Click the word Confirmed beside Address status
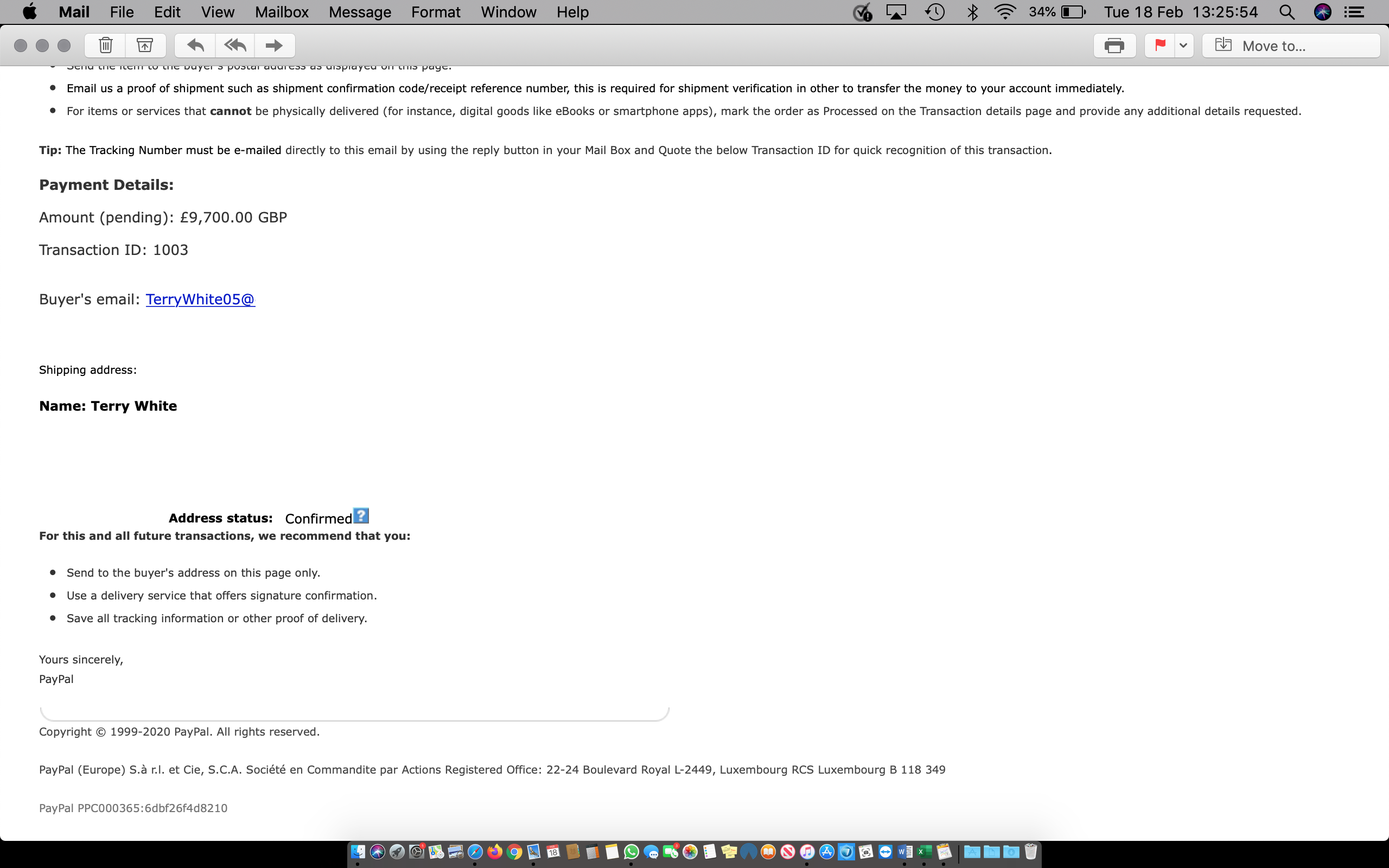 pyautogui.click(x=318, y=519)
